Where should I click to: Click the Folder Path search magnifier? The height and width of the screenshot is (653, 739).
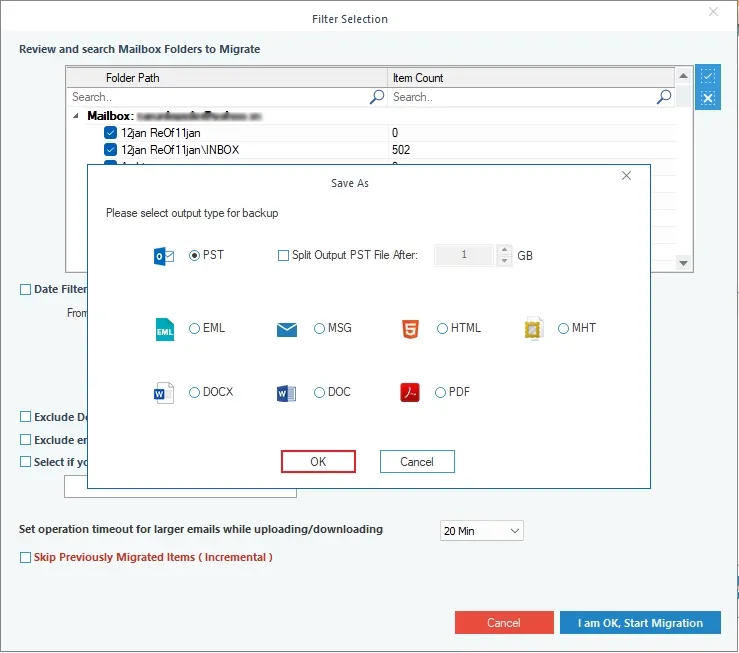[377, 97]
